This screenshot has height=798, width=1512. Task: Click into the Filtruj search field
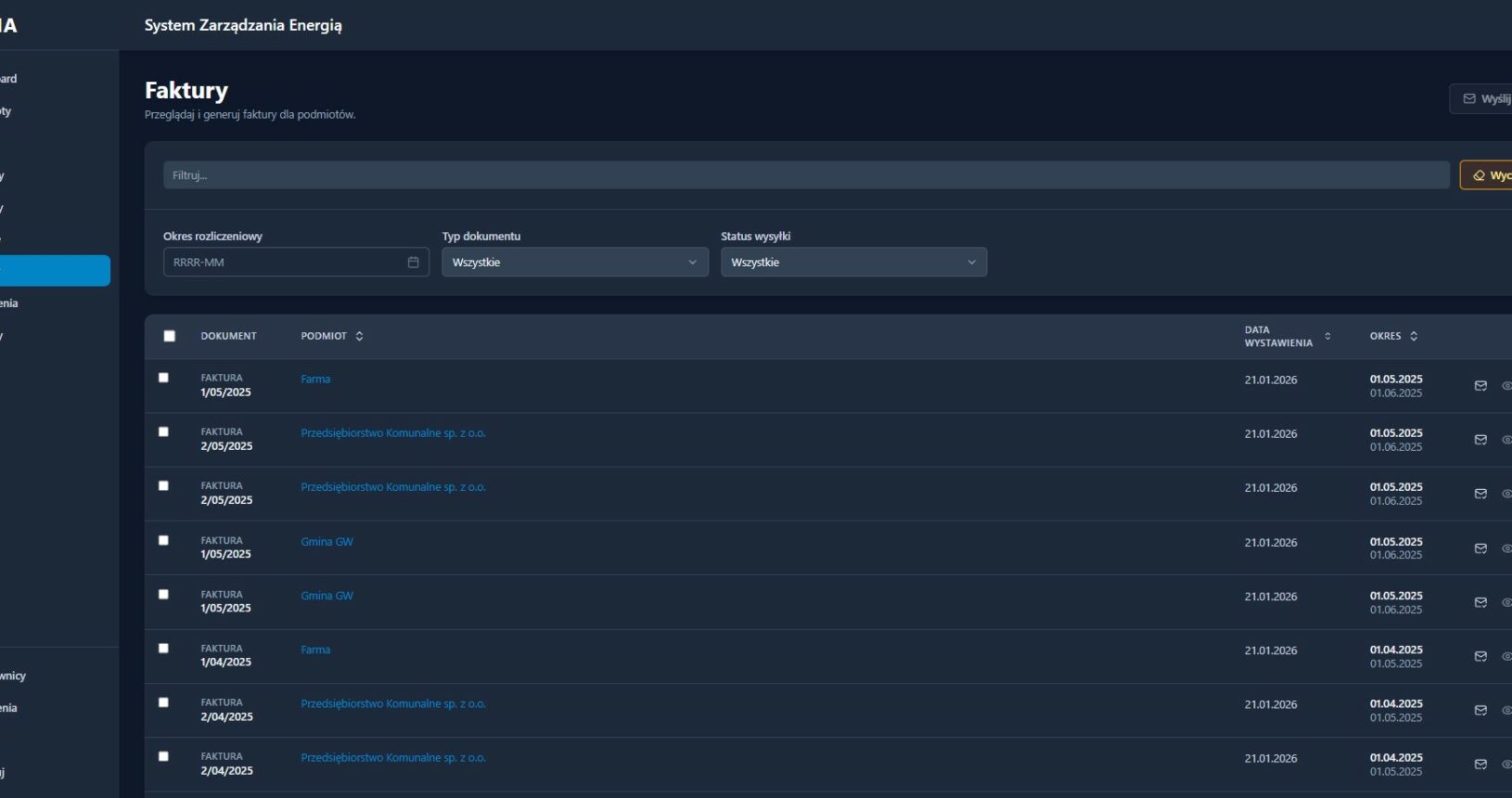805,175
